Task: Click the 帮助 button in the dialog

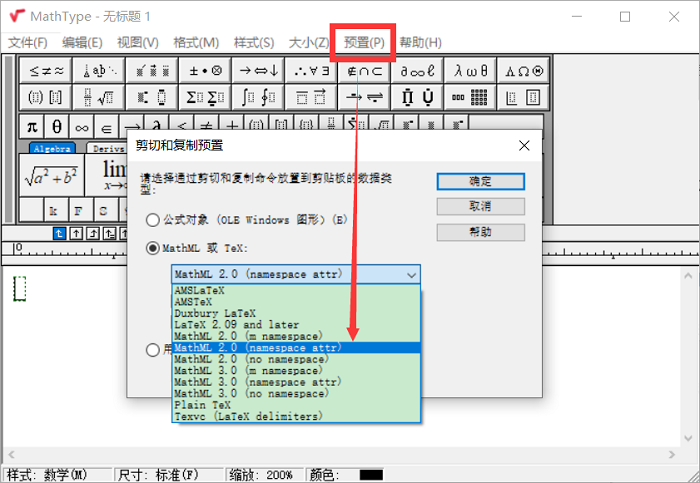Action: coord(480,232)
